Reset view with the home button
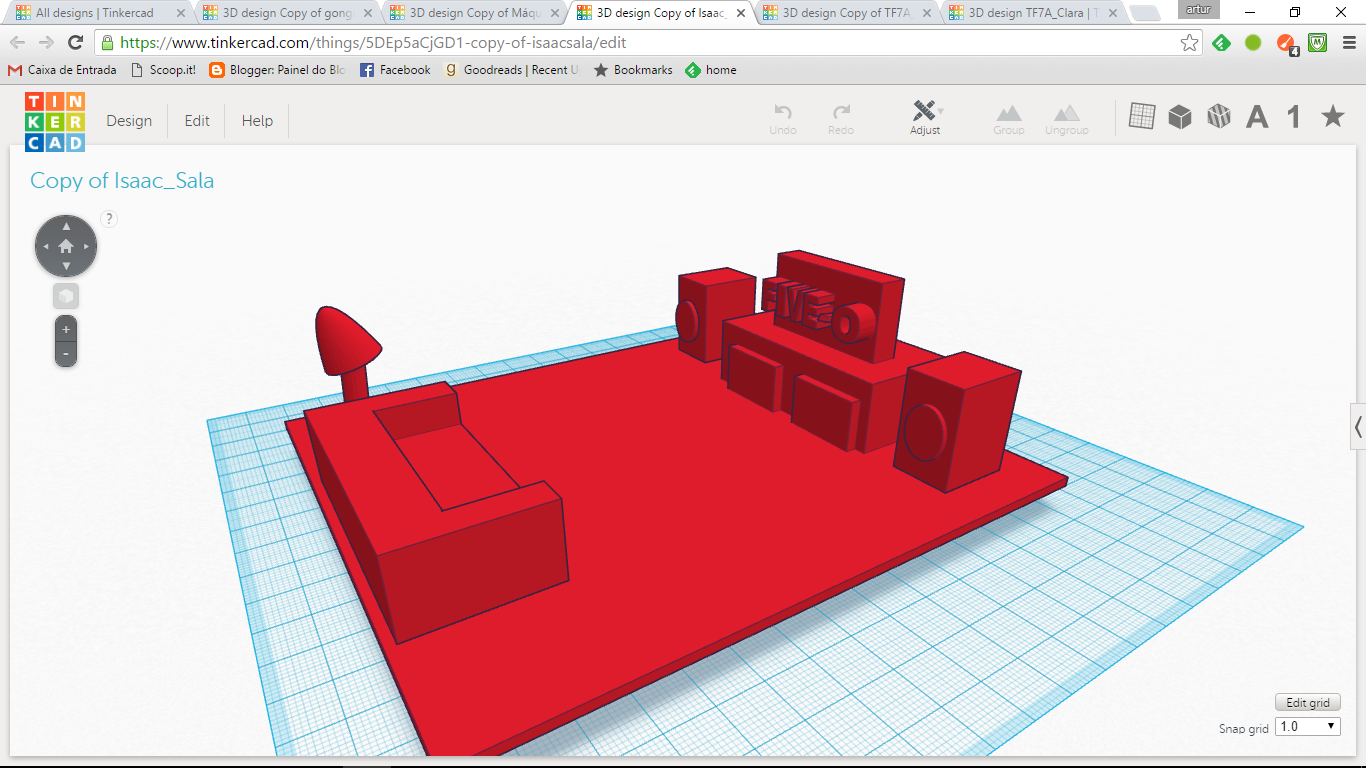This screenshot has width=1366, height=768. 66,245
